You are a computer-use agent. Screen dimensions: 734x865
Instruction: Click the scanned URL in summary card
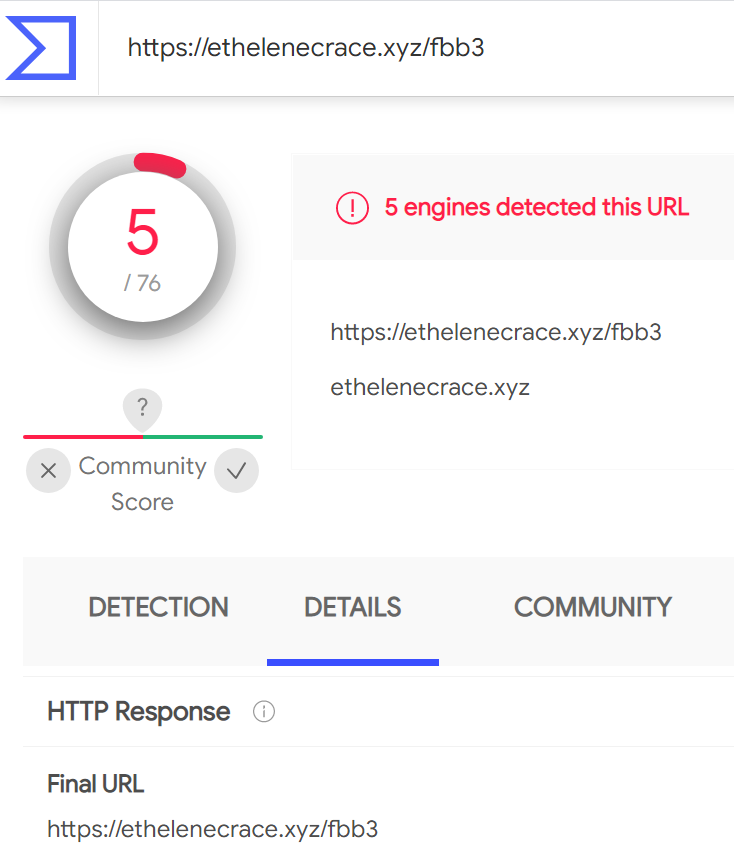496,333
